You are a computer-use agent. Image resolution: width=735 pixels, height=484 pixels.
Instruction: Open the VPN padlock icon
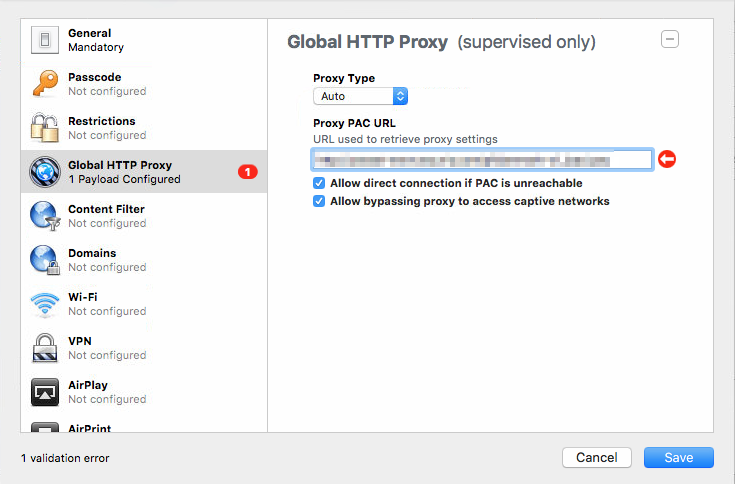(x=45, y=348)
